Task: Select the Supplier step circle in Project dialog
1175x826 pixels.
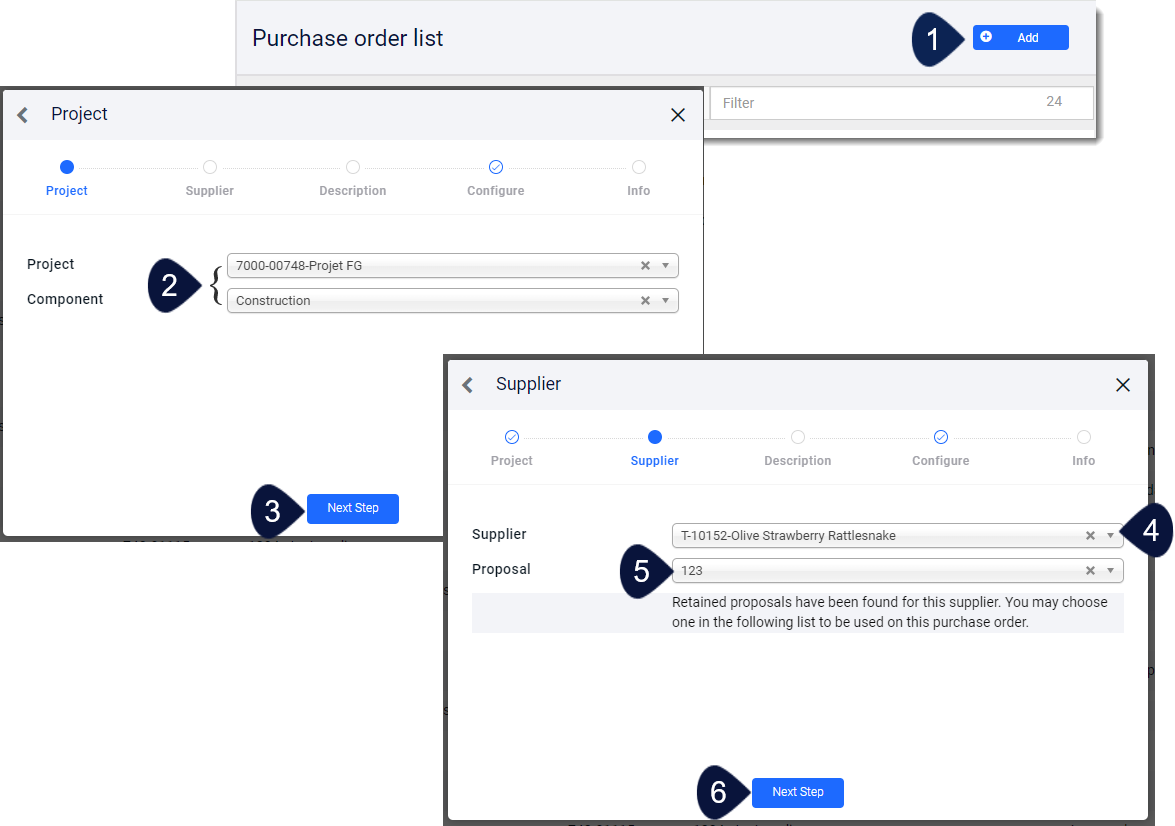Action: click(210, 167)
